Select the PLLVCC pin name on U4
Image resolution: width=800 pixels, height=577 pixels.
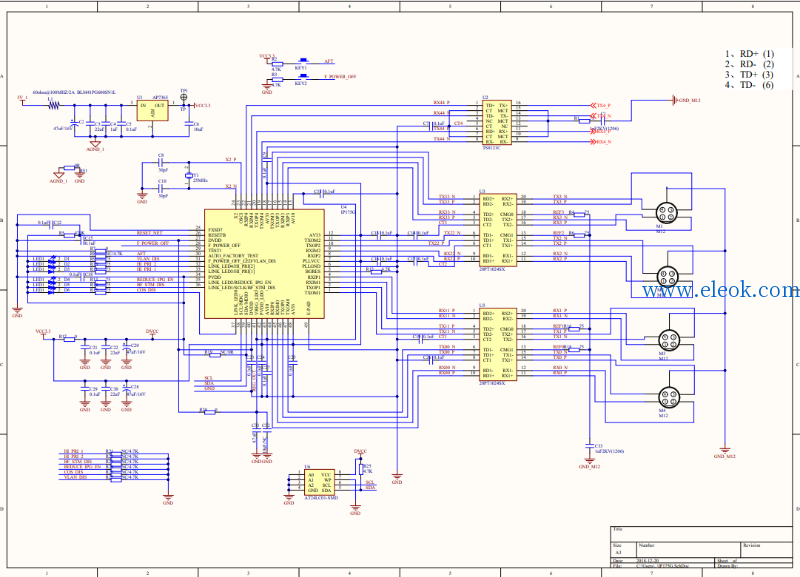[x=311, y=261]
